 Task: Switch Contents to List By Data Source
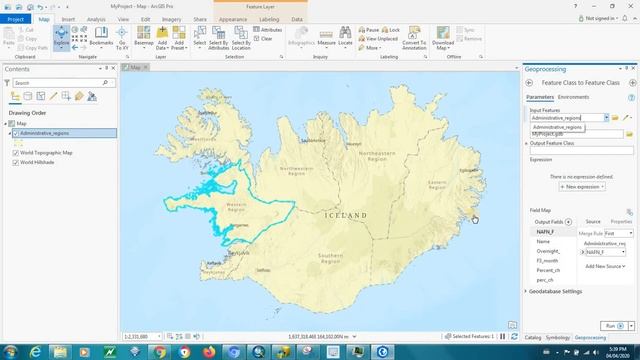(28, 96)
